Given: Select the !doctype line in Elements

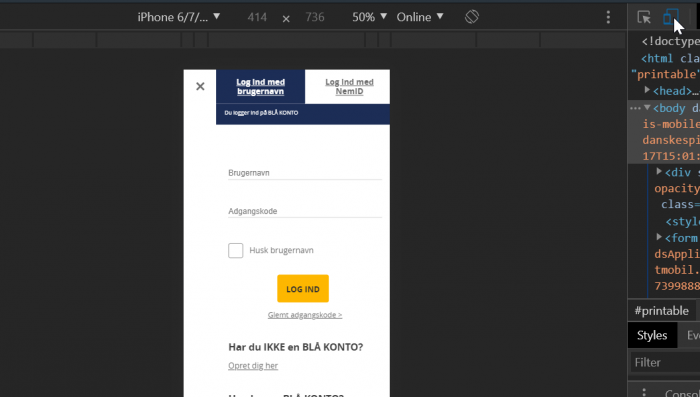Looking at the screenshot, I should pos(671,42).
